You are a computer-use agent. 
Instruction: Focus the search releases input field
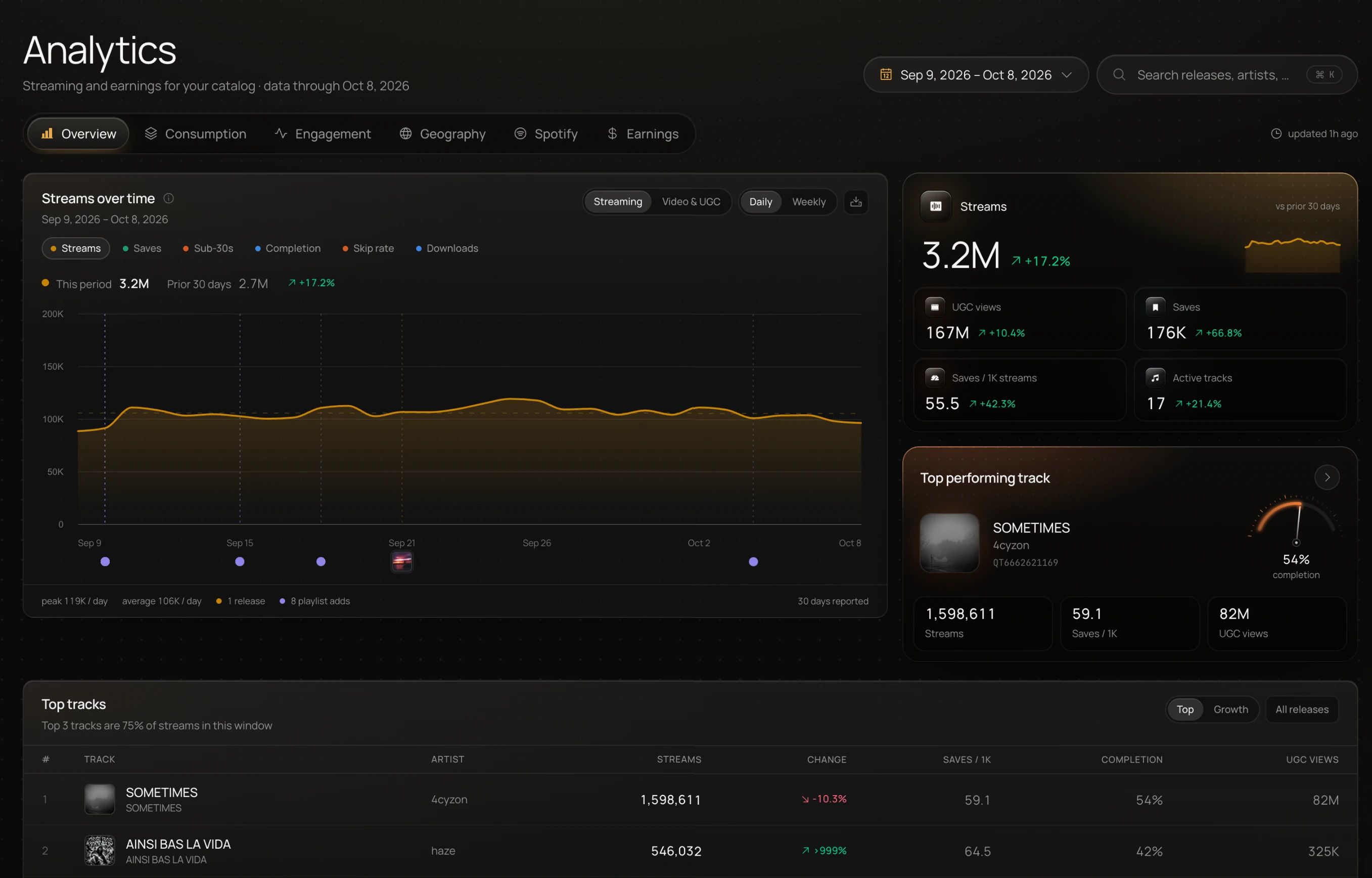point(1227,75)
